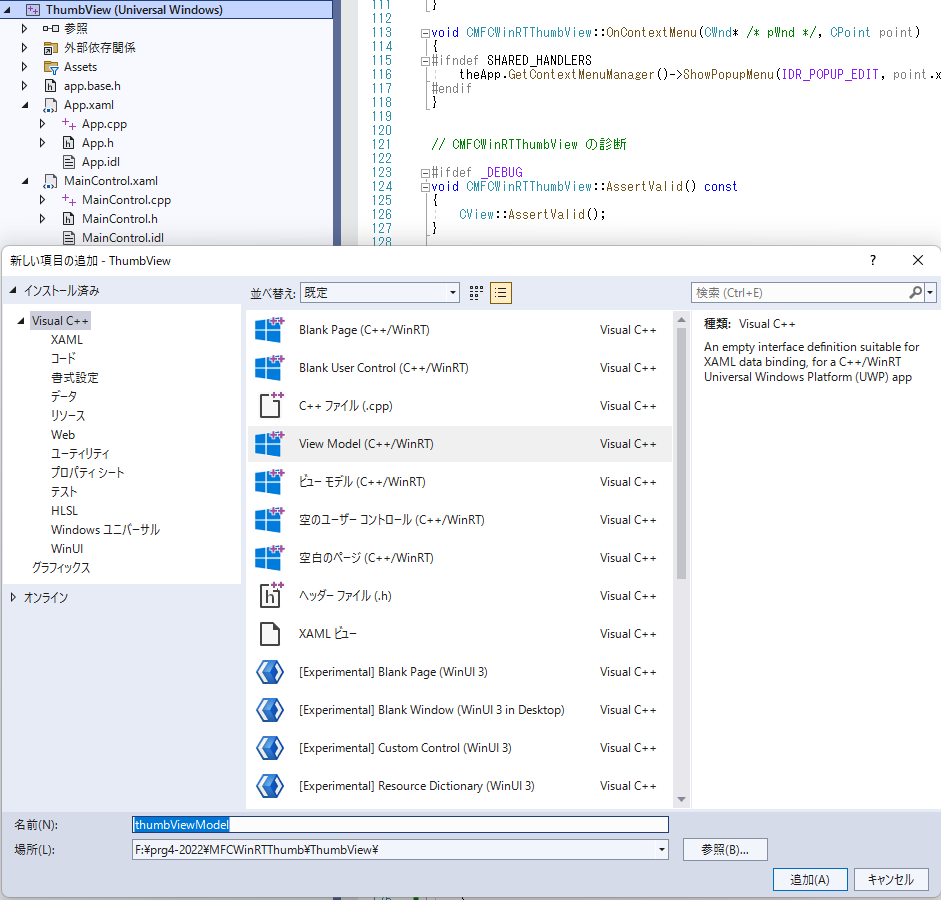
Task: Select the テスト category
Action: tap(64, 491)
